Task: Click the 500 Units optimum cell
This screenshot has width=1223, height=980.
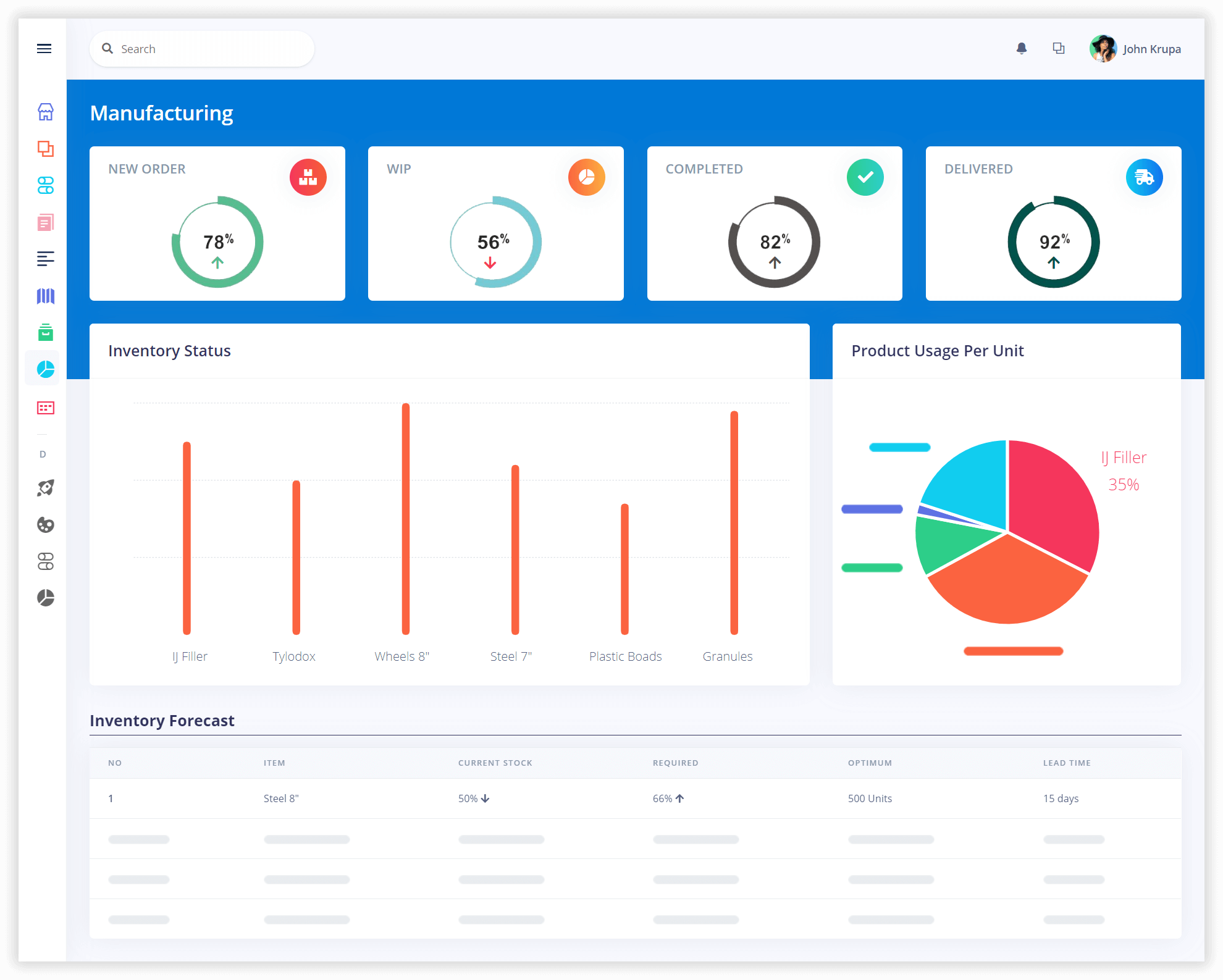Action: point(870,798)
